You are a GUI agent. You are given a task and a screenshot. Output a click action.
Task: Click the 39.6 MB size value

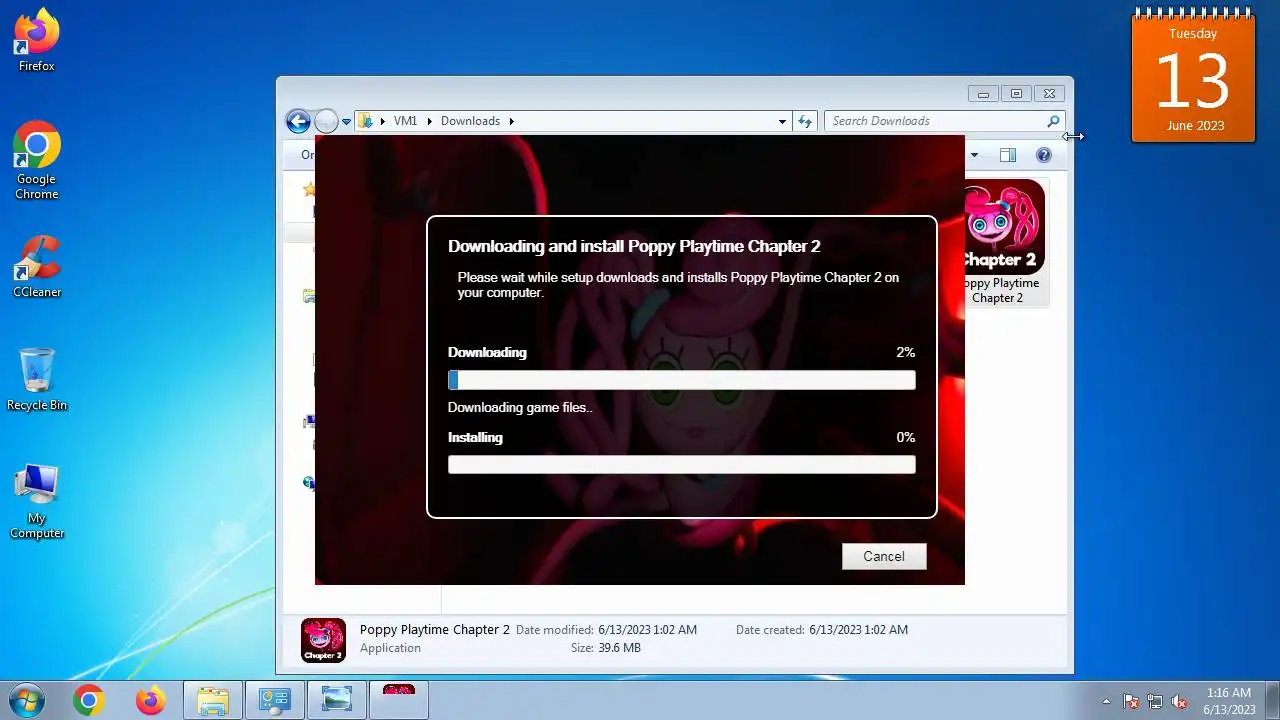(620, 648)
